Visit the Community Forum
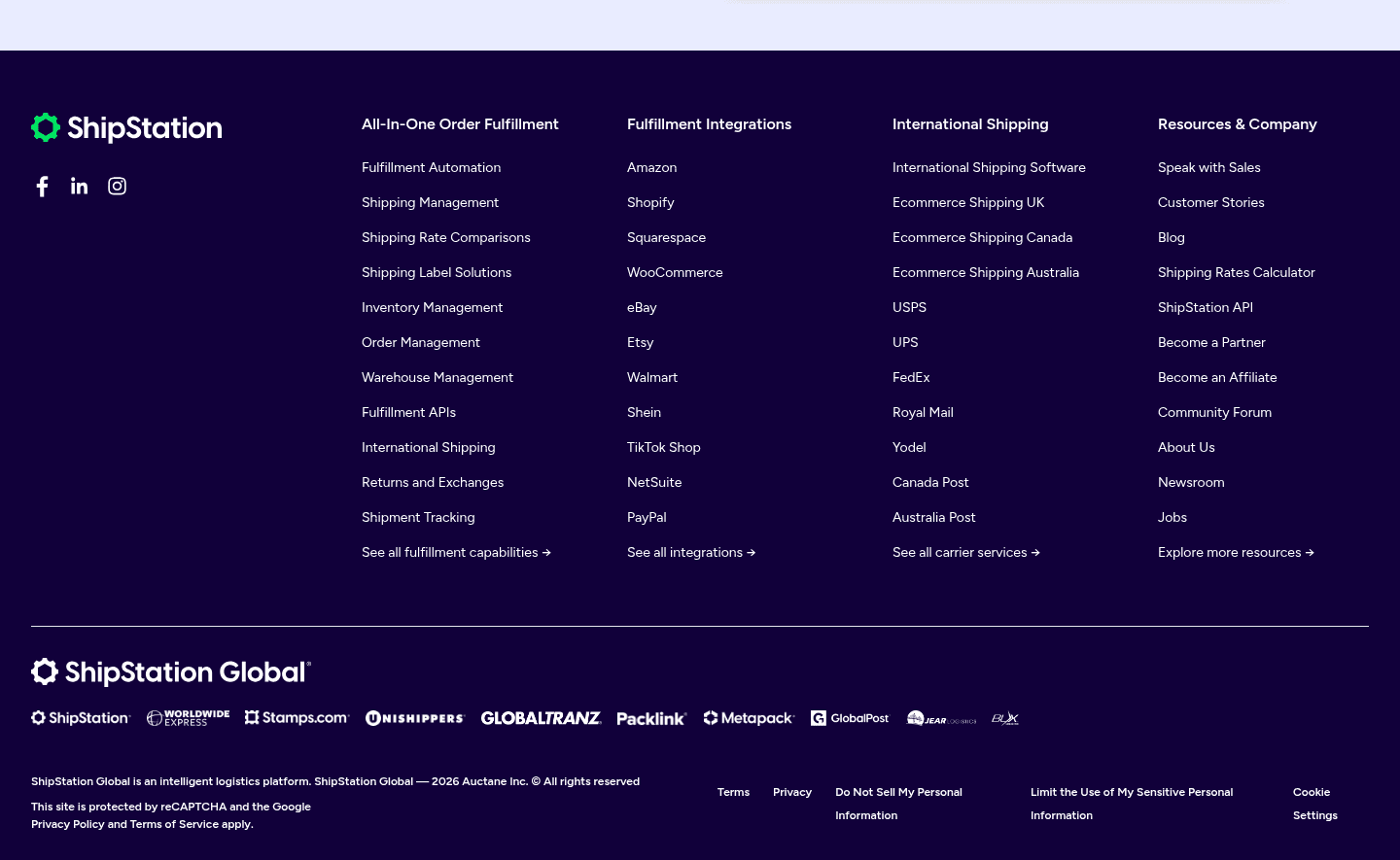The height and width of the screenshot is (860, 1400). click(1214, 412)
